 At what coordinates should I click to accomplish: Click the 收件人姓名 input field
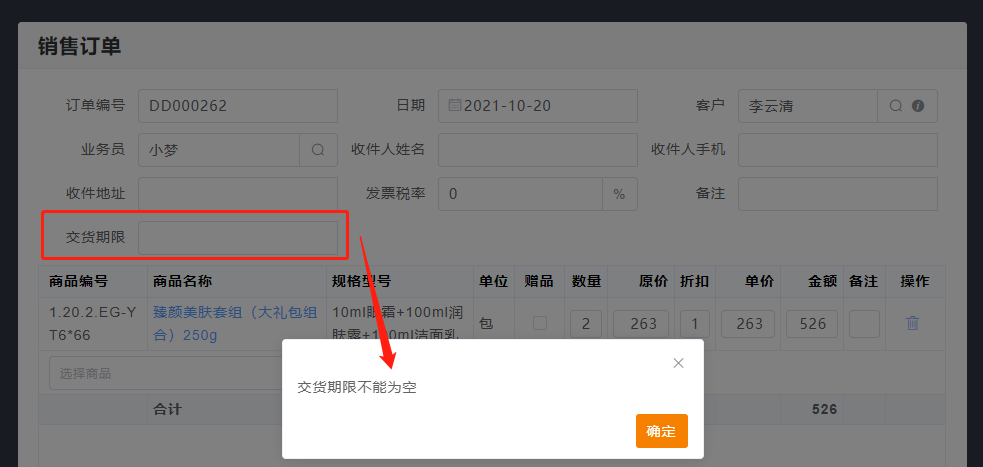click(537, 150)
